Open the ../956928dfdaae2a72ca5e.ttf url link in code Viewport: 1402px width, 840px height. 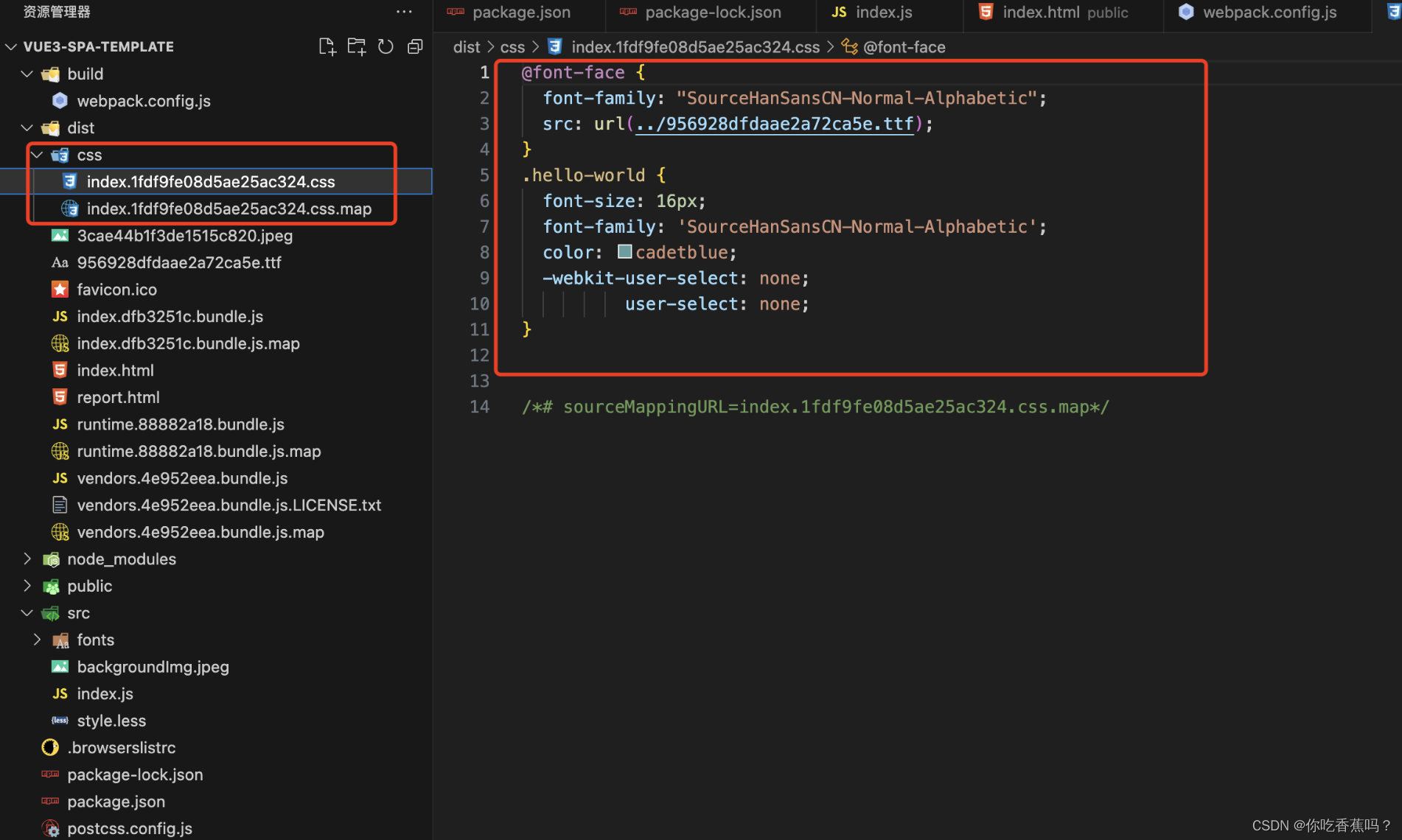[775, 124]
